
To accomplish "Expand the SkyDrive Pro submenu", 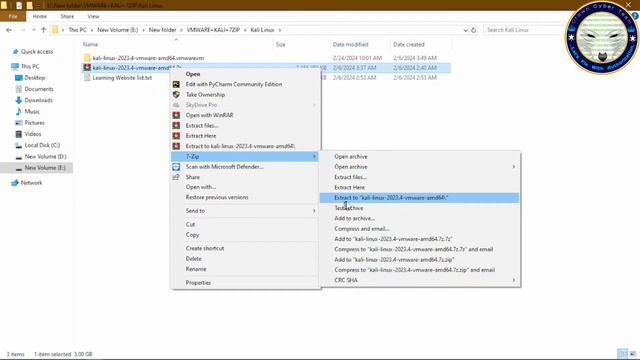I will [x=314, y=105].
